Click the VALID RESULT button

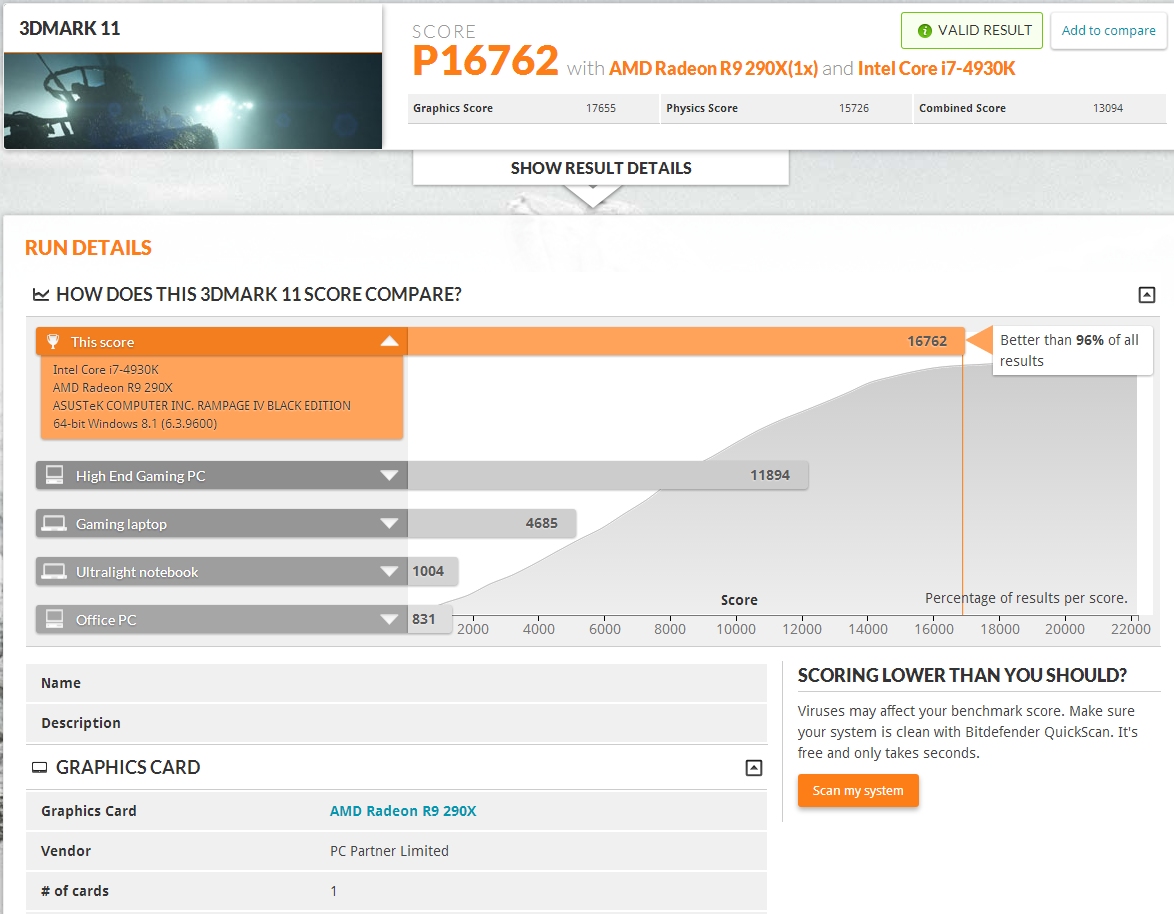tap(972, 31)
